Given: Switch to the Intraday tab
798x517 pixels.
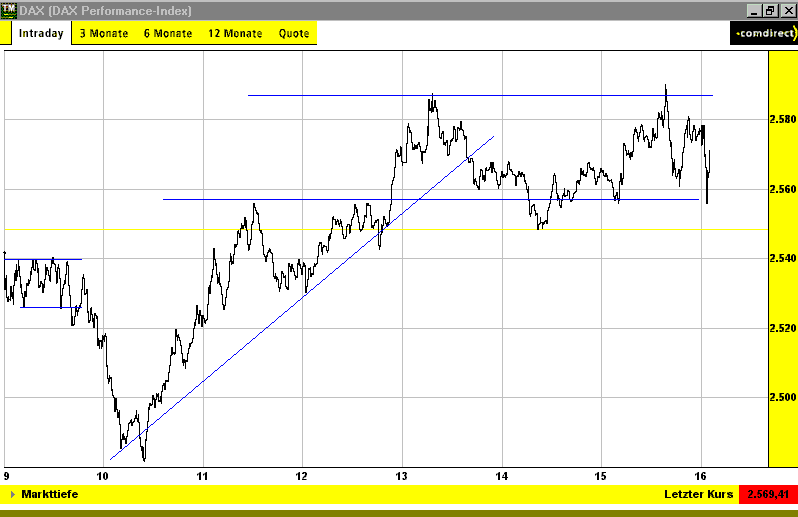Looking at the screenshot, I should click(41, 34).
